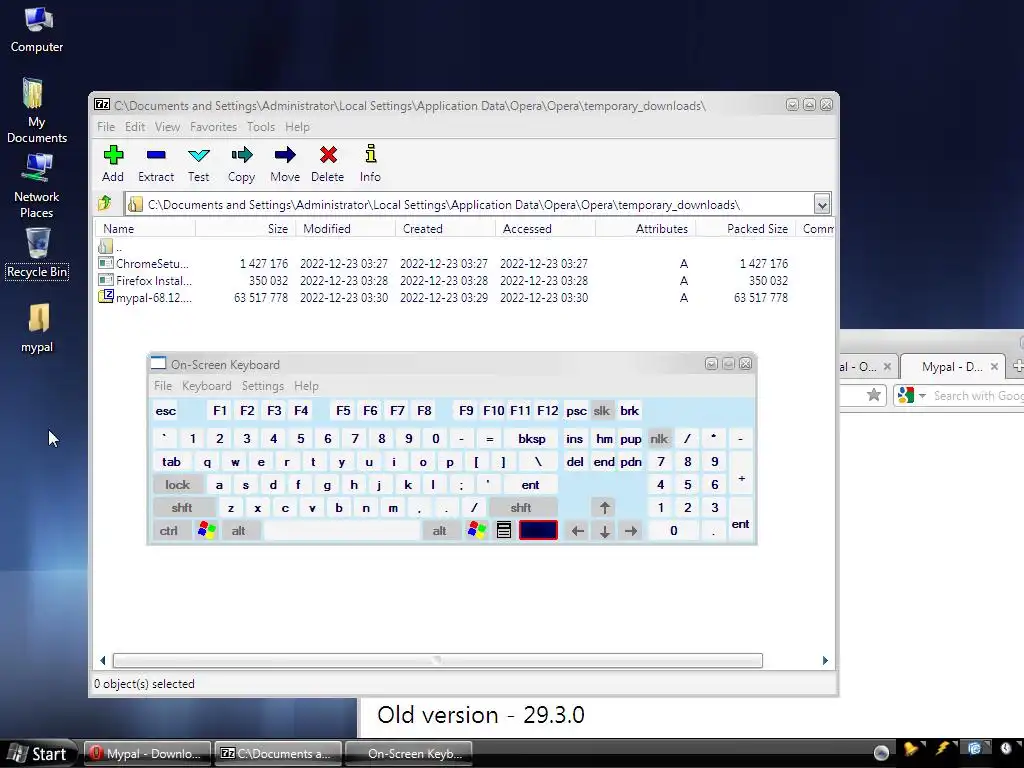Image resolution: width=1024 pixels, height=768 pixels.
Task: Click the context menu key on keyboard
Action: point(504,530)
